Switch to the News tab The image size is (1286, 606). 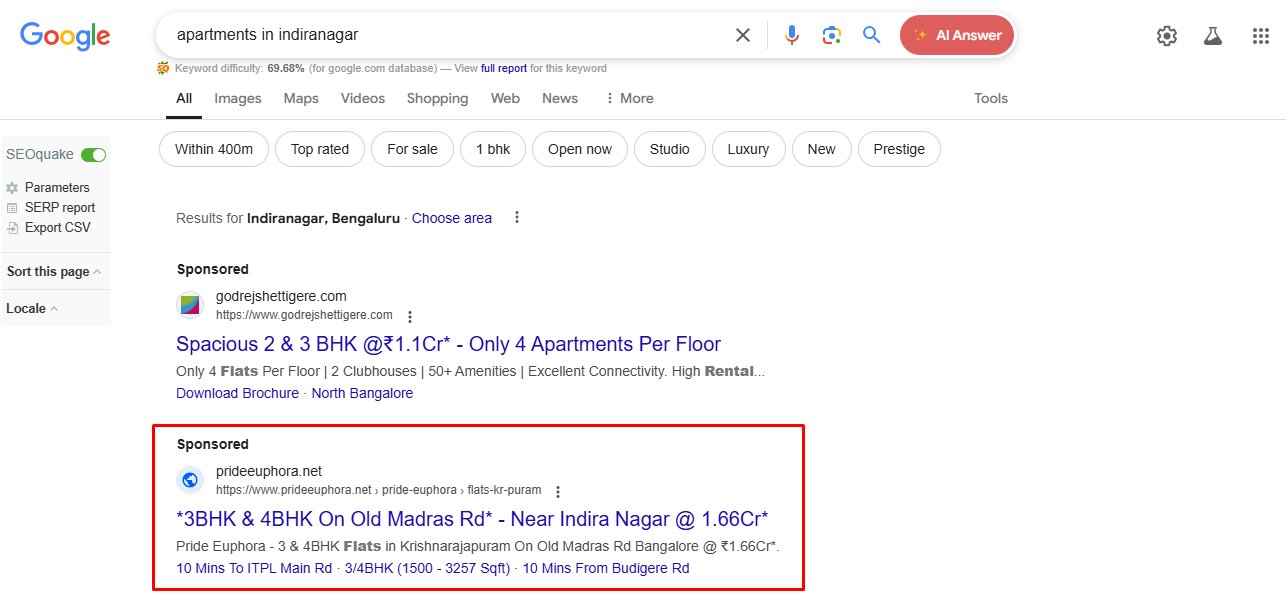(x=560, y=98)
